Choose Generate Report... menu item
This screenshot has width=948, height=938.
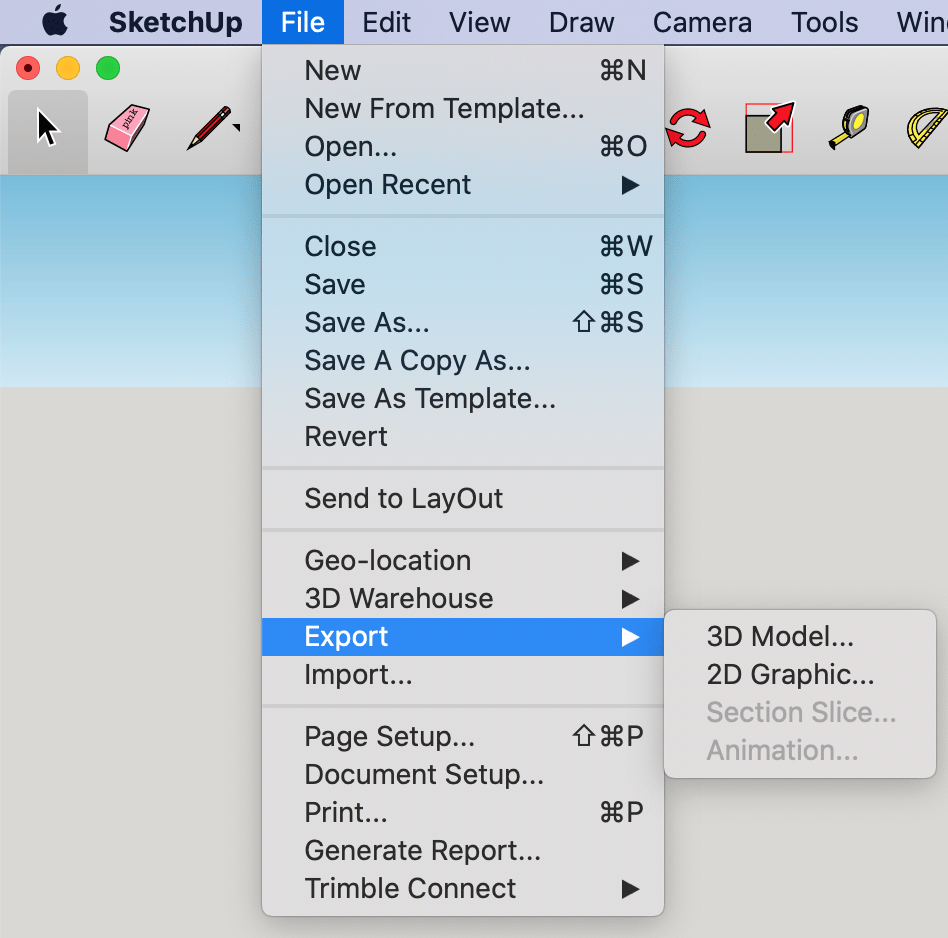click(x=463, y=851)
